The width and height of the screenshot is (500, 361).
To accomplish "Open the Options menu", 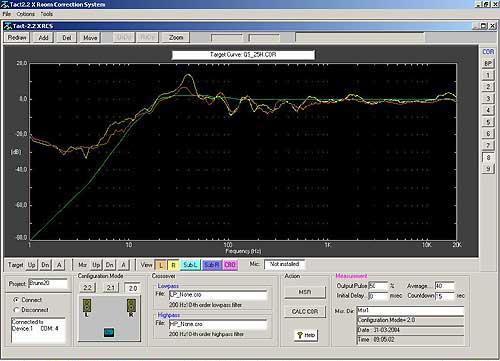I will pyautogui.click(x=26, y=14).
